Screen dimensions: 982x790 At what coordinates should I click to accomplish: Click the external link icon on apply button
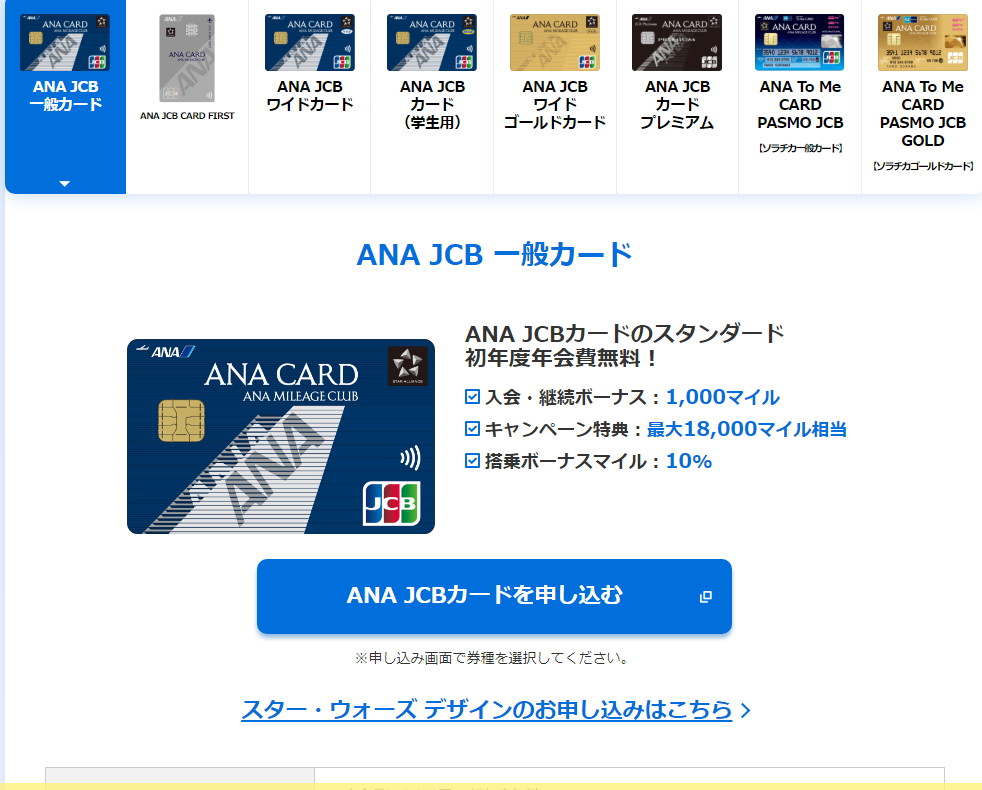point(706,596)
